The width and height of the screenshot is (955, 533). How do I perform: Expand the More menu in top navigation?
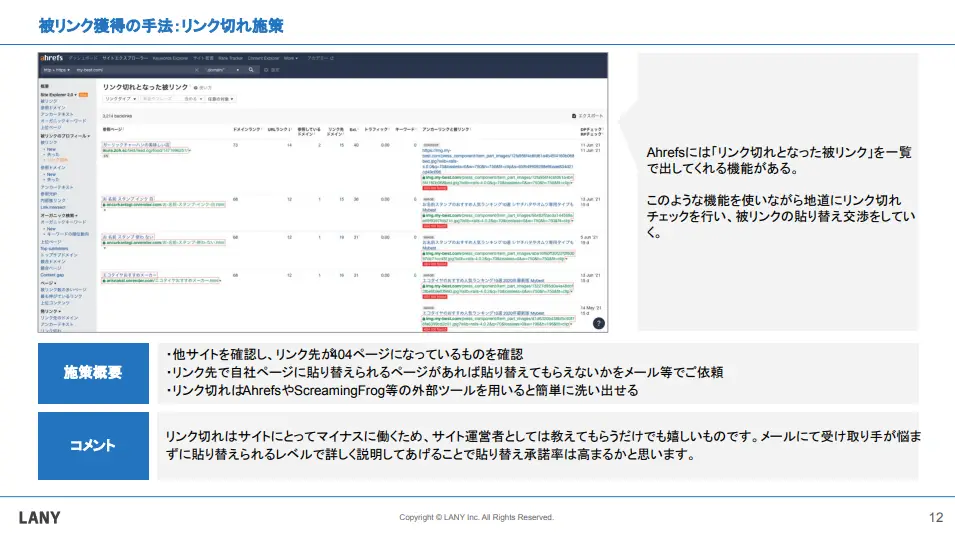tap(291, 58)
